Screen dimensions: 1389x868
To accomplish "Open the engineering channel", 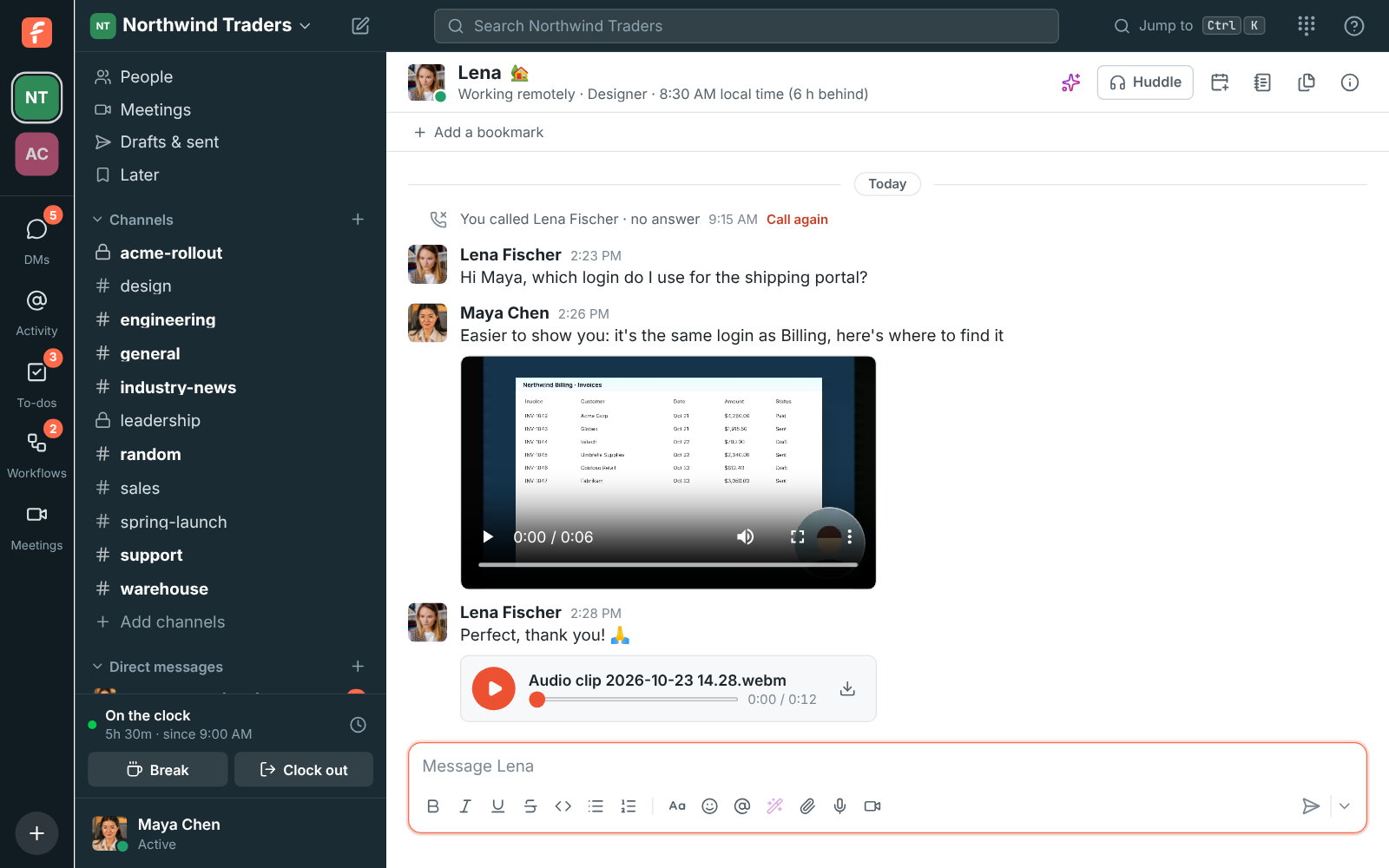I will (x=230, y=320).
